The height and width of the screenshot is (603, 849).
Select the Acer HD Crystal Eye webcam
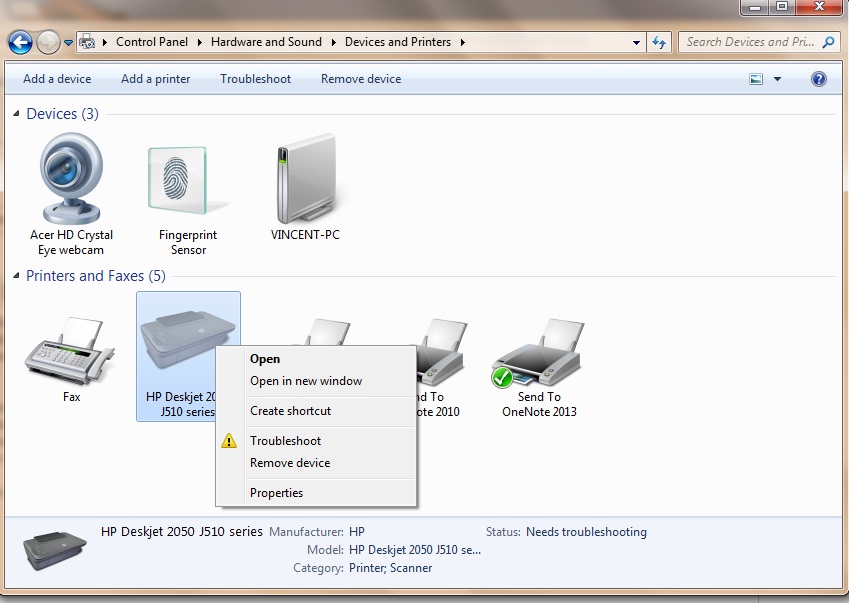71,194
